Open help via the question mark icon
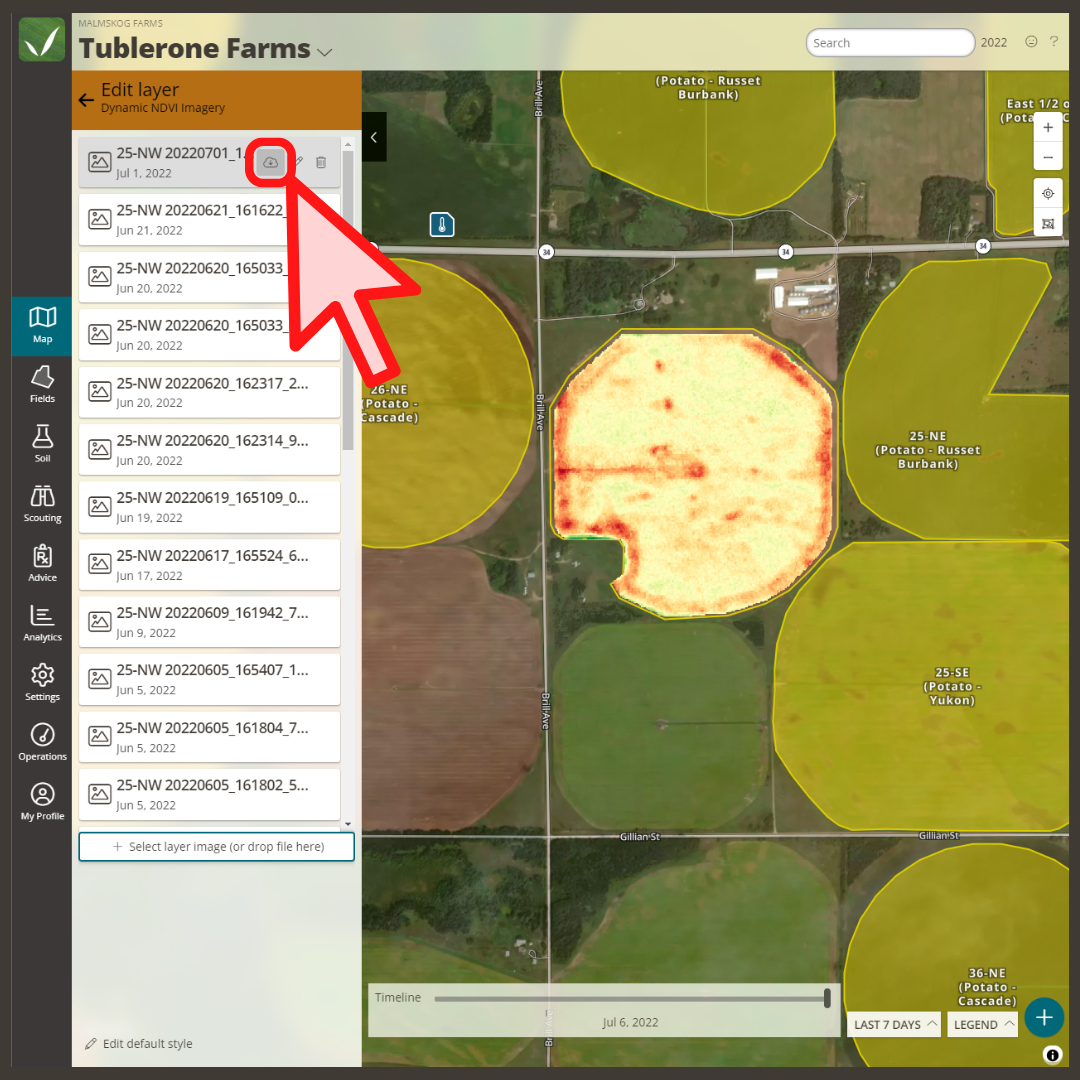Viewport: 1080px width, 1080px height. coord(1054,41)
